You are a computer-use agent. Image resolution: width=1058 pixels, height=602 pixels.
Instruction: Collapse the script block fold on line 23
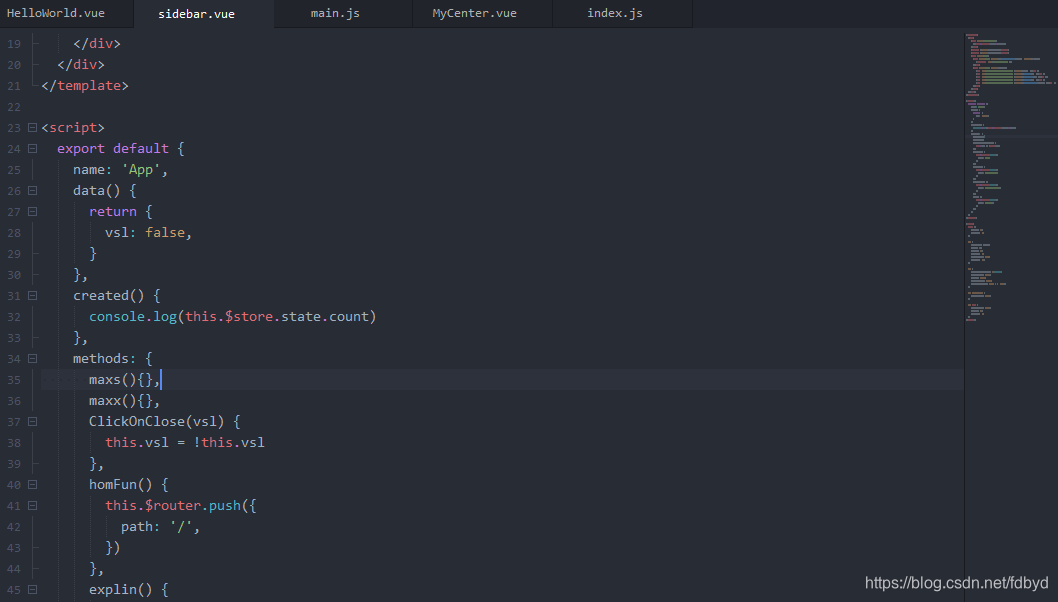tap(32, 128)
